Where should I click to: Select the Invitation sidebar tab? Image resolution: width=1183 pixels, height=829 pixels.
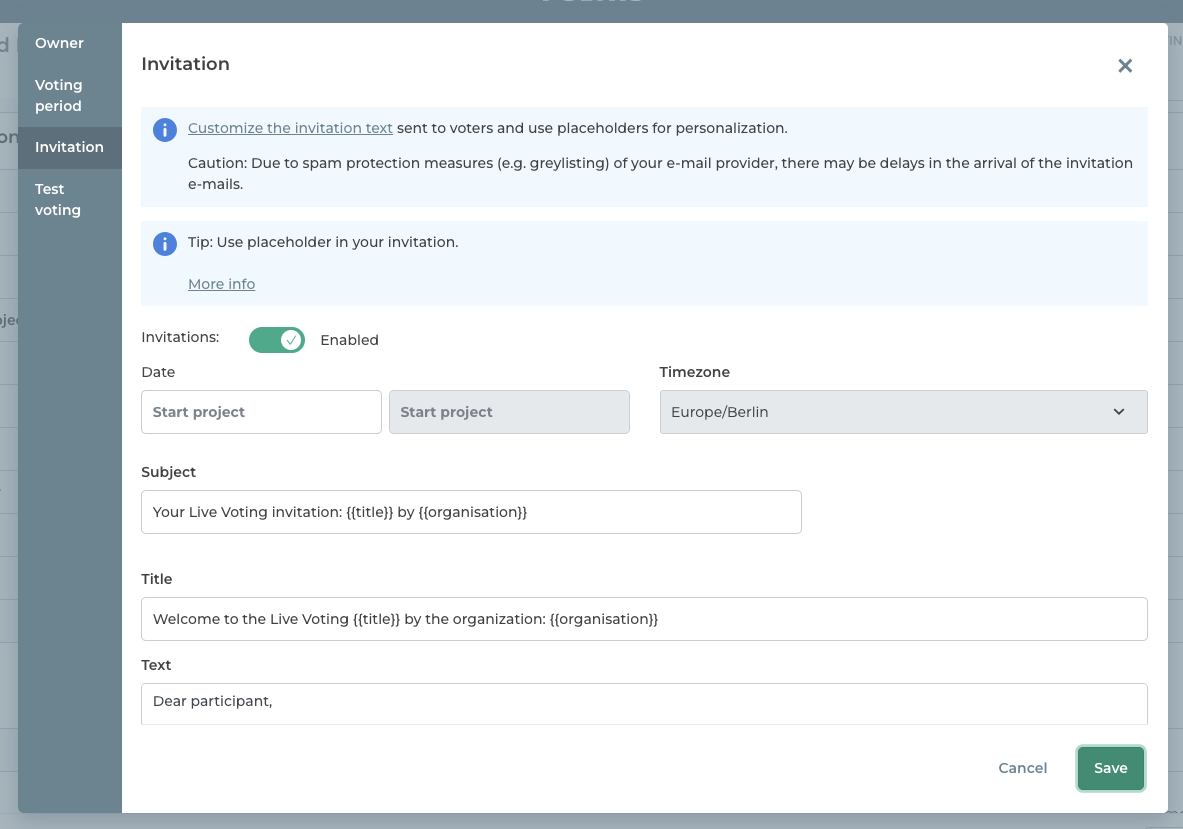point(69,147)
